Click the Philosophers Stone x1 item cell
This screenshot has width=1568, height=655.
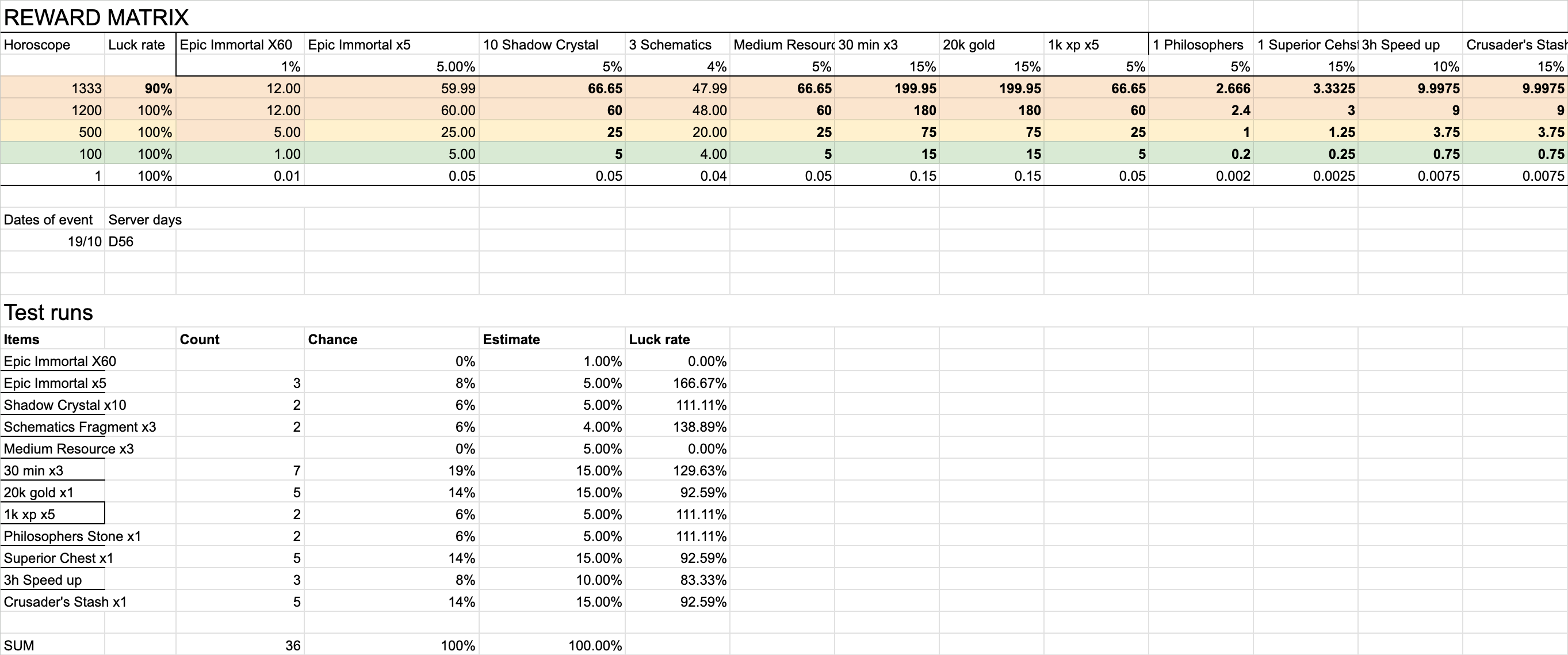click(72, 536)
